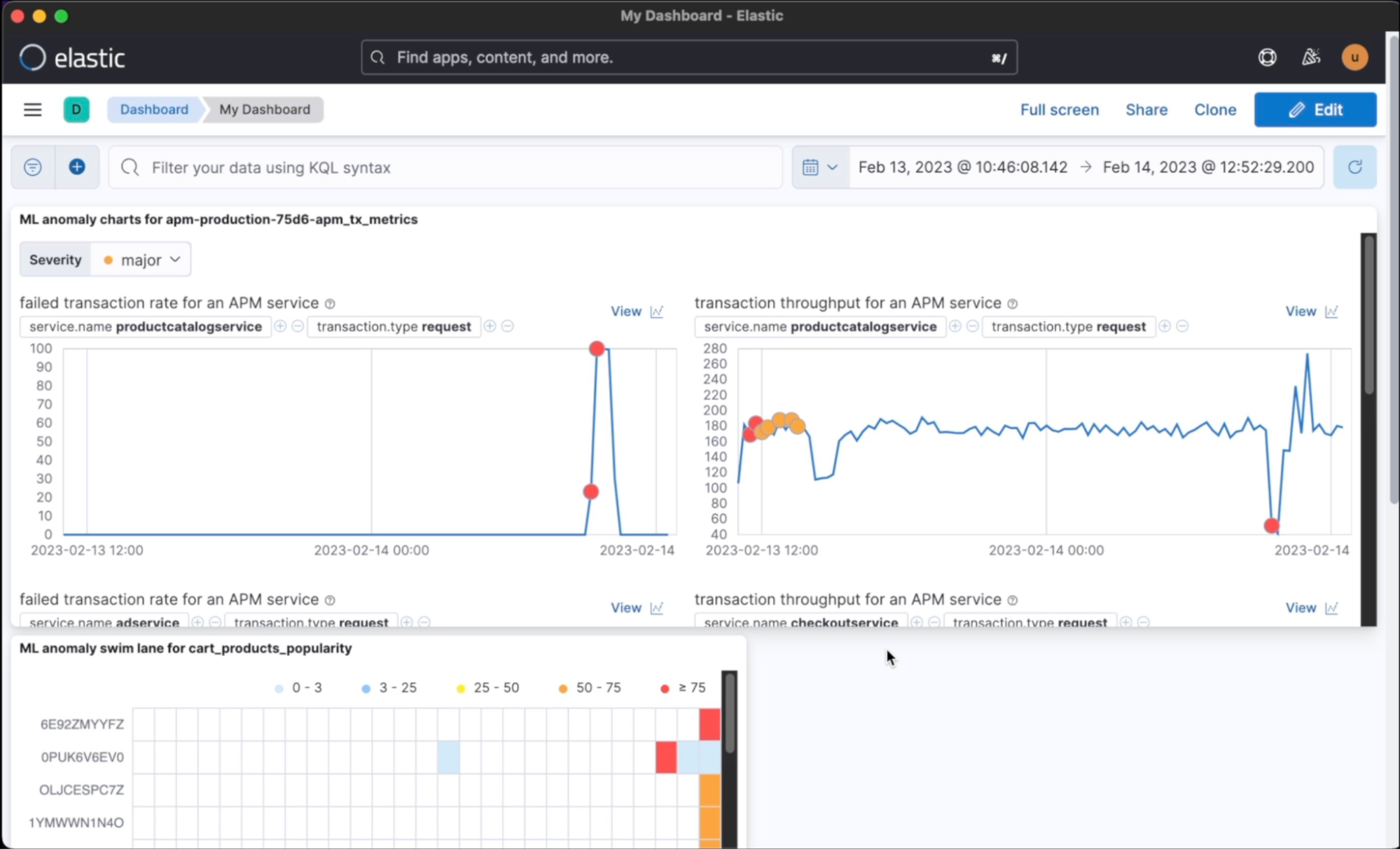The width and height of the screenshot is (1400, 850).
Task: Expand the transaction type request filter
Action: point(490,326)
